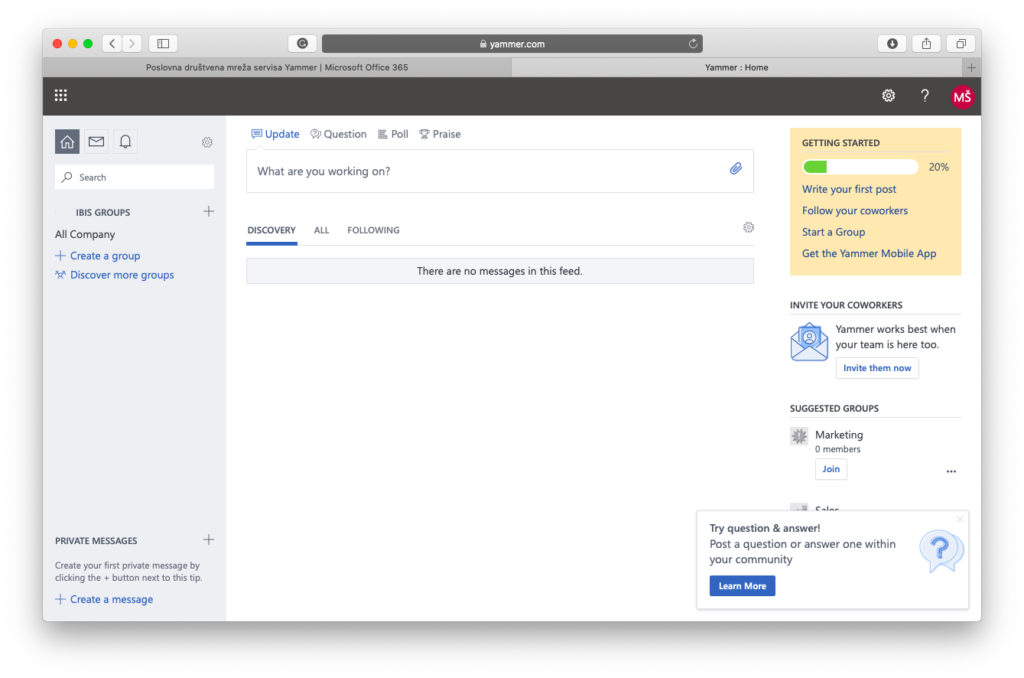Click the Invite them now button
Screen dimensions: 1024x678
click(x=877, y=368)
